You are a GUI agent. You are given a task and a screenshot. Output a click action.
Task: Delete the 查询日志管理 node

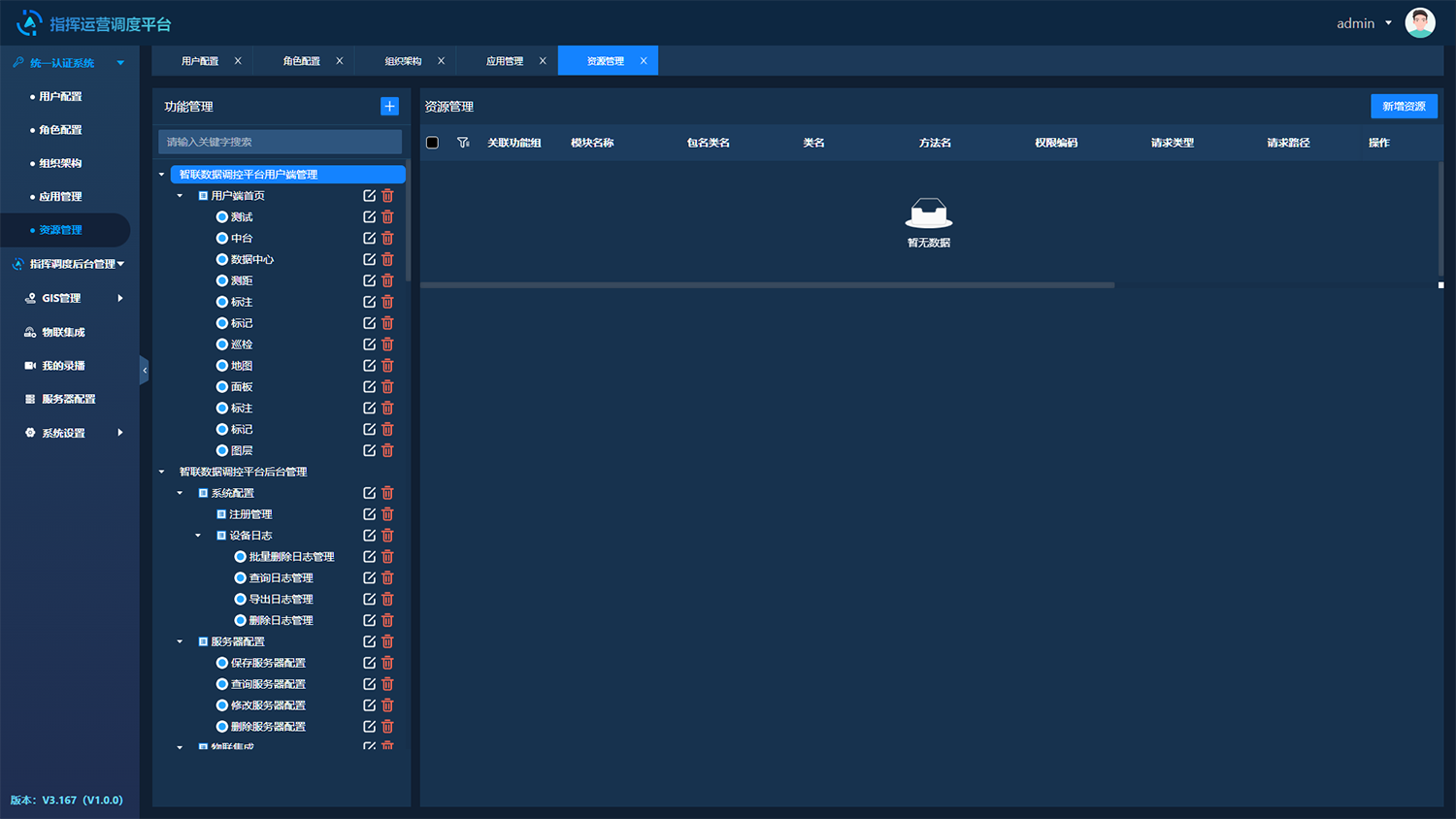[x=387, y=578]
